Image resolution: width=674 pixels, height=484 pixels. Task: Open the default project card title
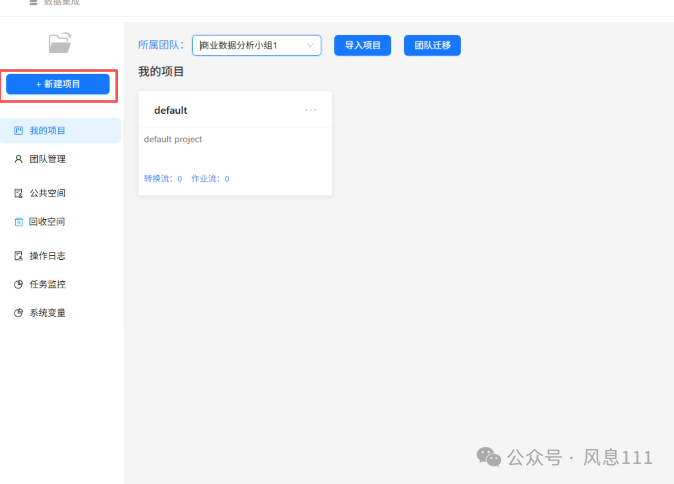(171, 110)
